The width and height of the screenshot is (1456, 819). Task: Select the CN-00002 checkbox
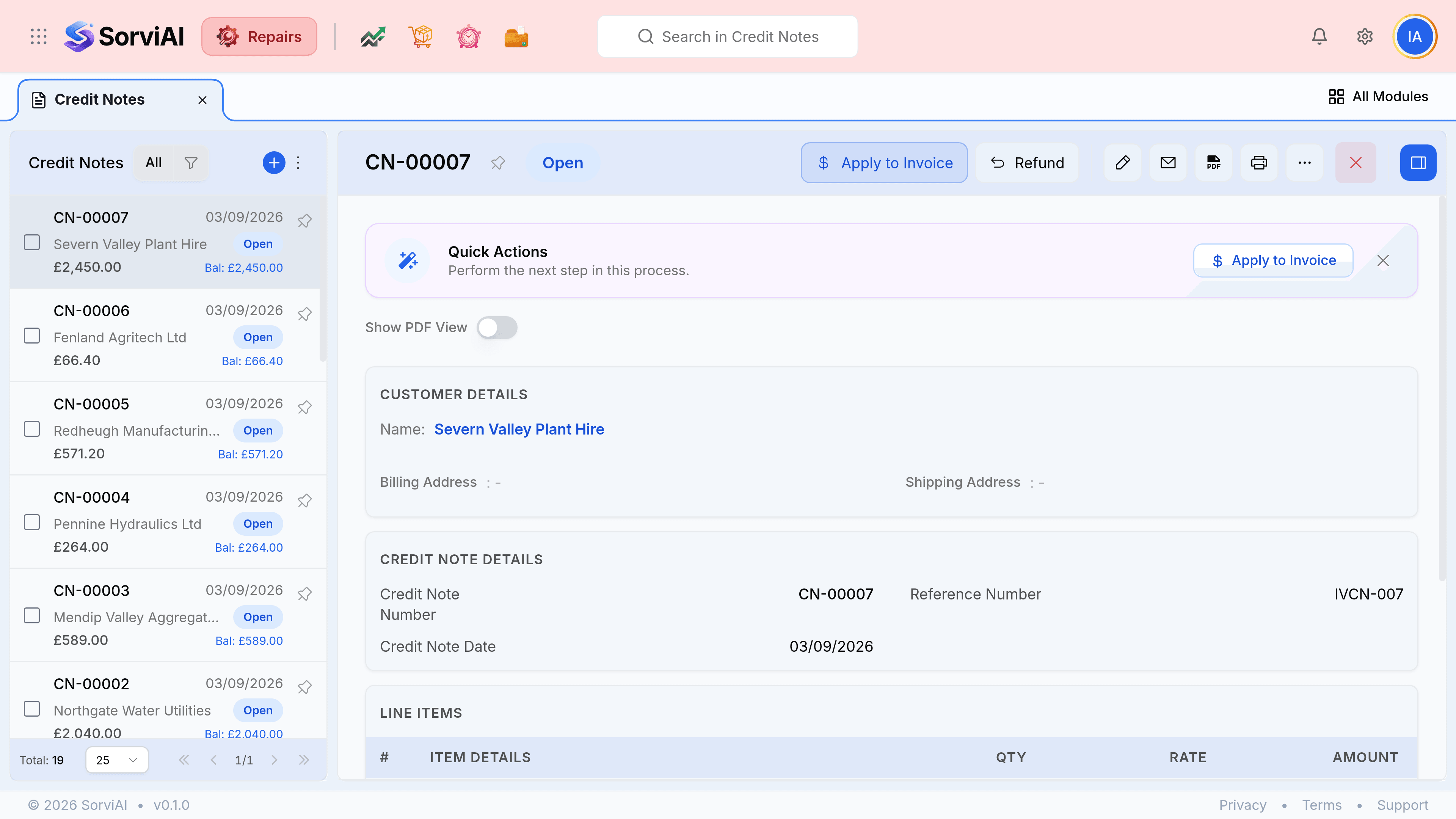32,709
